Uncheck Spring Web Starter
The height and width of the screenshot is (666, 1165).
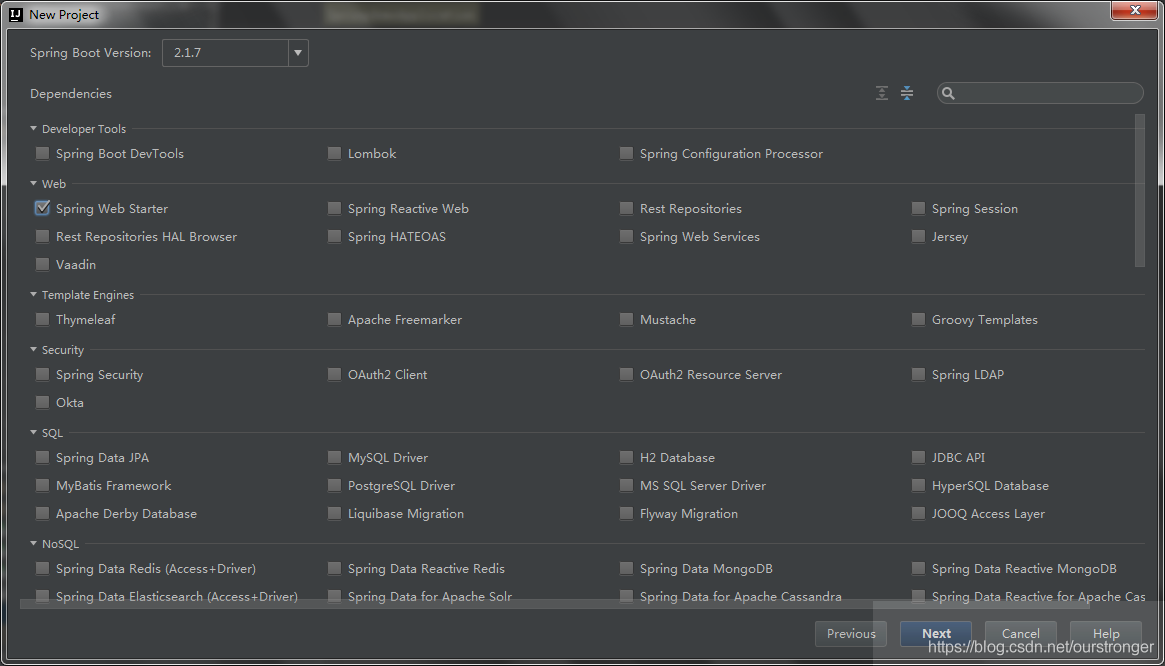click(42, 209)
